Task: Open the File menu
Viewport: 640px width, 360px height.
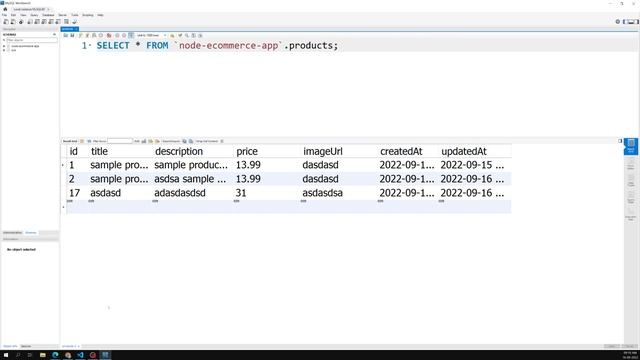Action: point(4,15)
